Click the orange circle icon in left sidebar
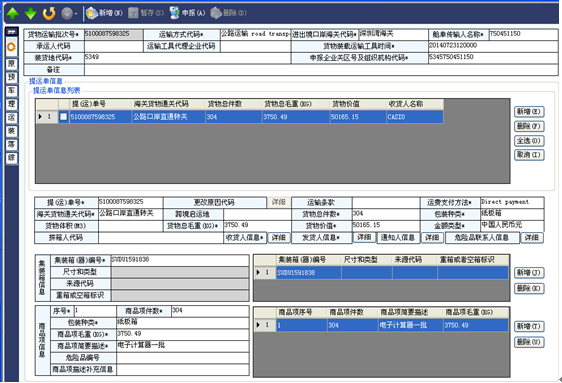 (x=11, y=47)
